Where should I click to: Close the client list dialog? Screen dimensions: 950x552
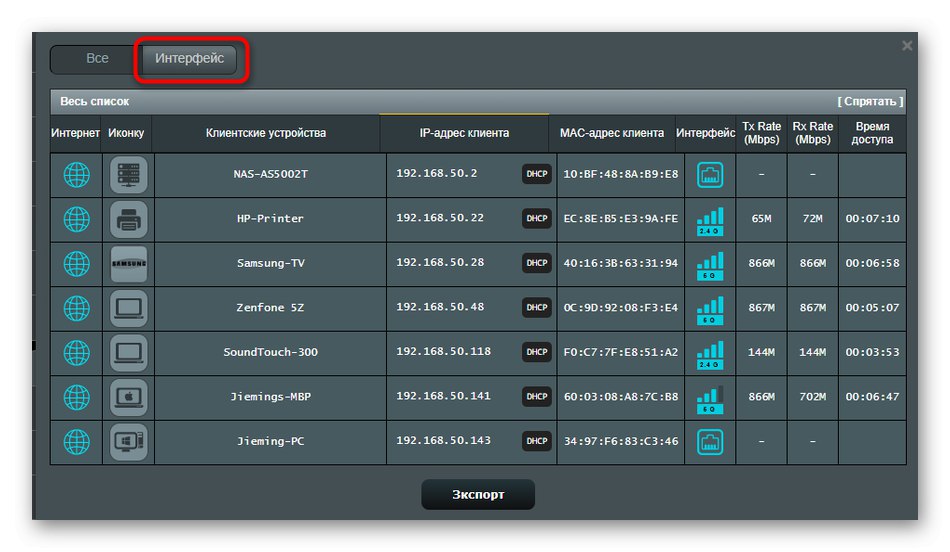coord(907,45)
